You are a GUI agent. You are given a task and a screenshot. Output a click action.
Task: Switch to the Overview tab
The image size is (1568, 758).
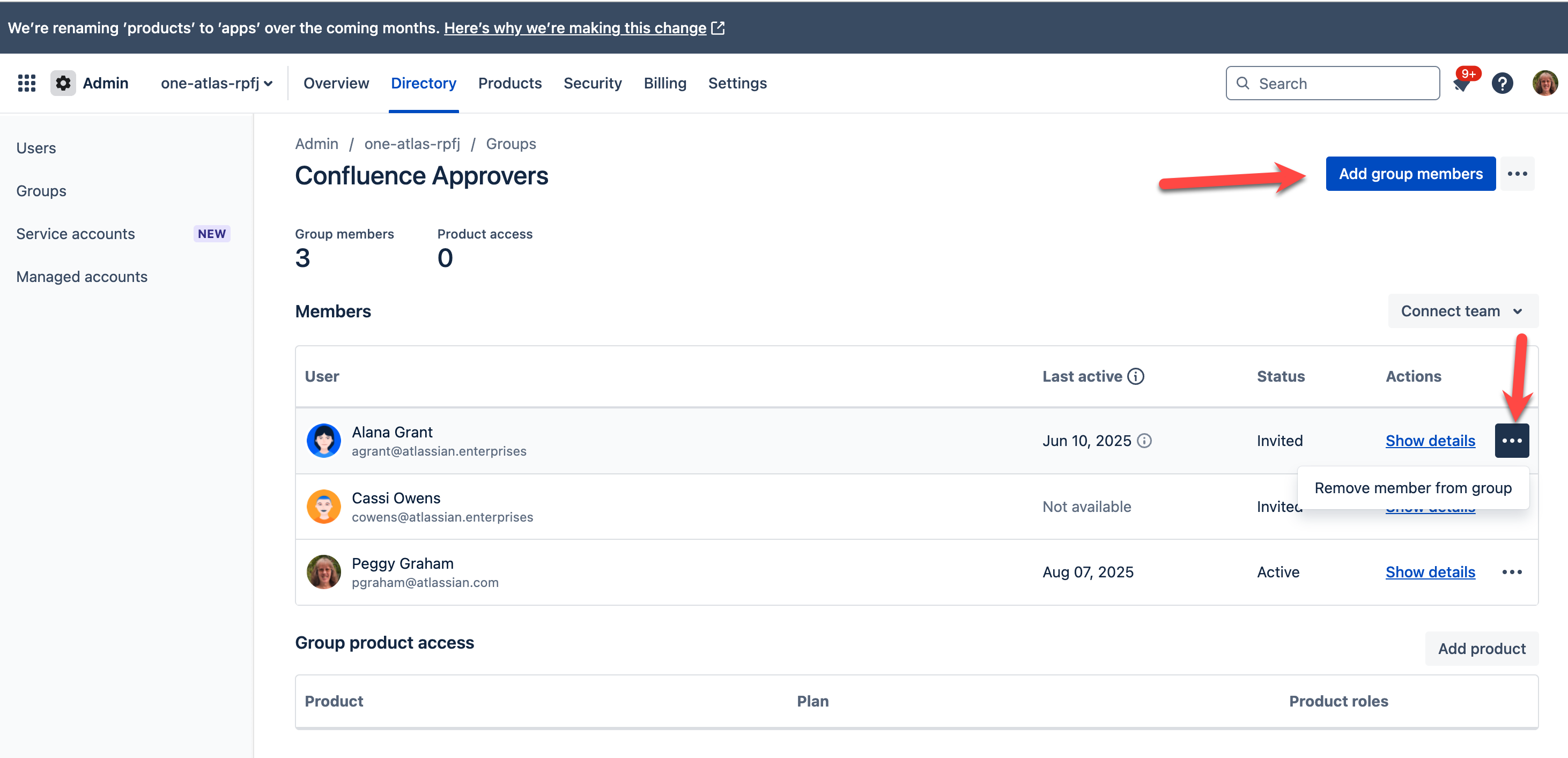coord(336,83)
